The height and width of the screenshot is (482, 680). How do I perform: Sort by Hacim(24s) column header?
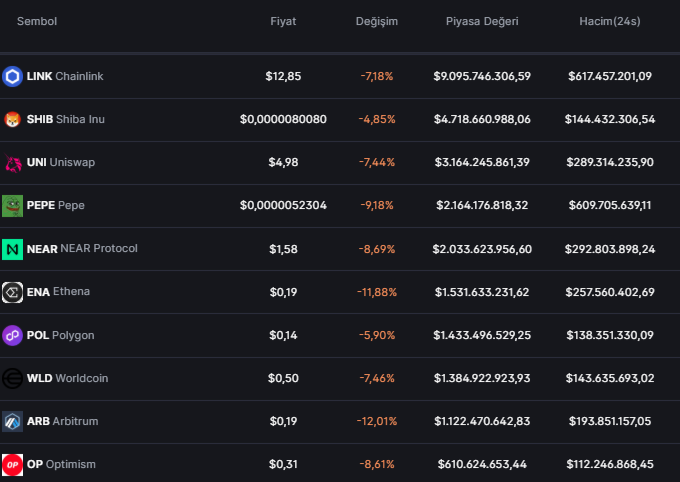610,21
